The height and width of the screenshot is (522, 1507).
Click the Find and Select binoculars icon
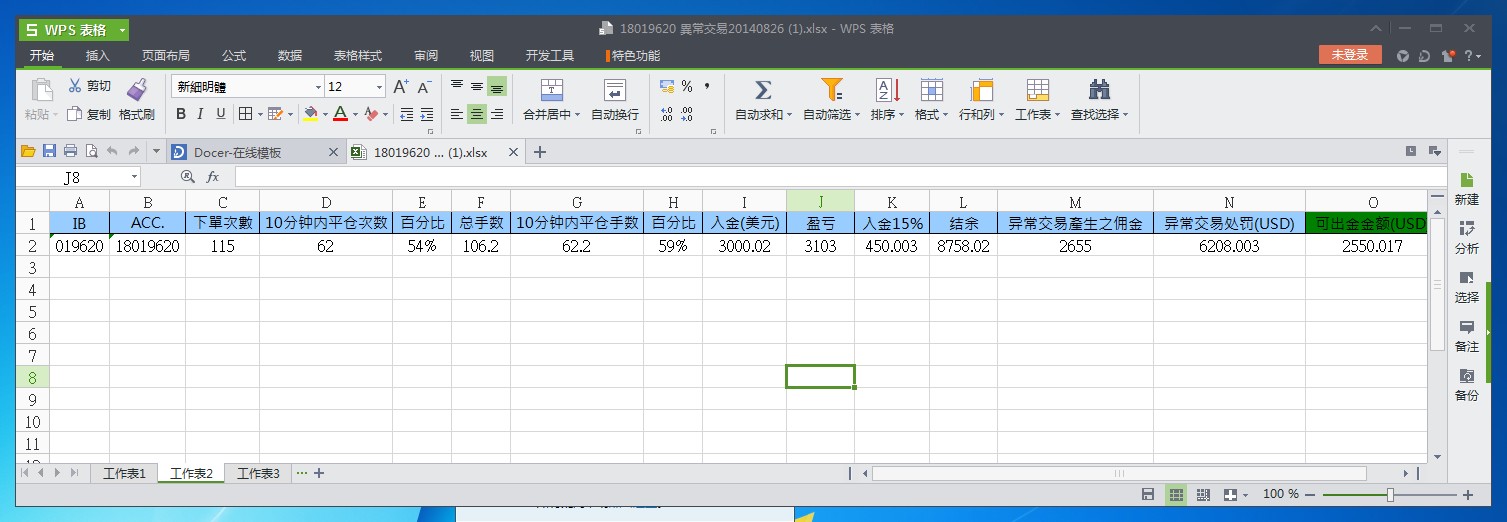point(1099,90)
